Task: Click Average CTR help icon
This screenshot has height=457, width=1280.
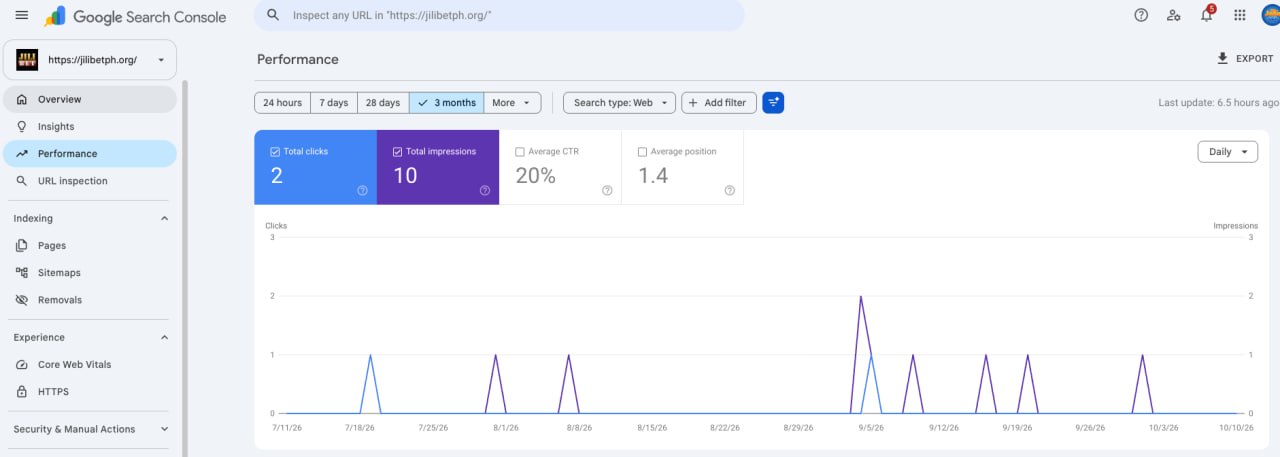Action: [x=607, y=190]
